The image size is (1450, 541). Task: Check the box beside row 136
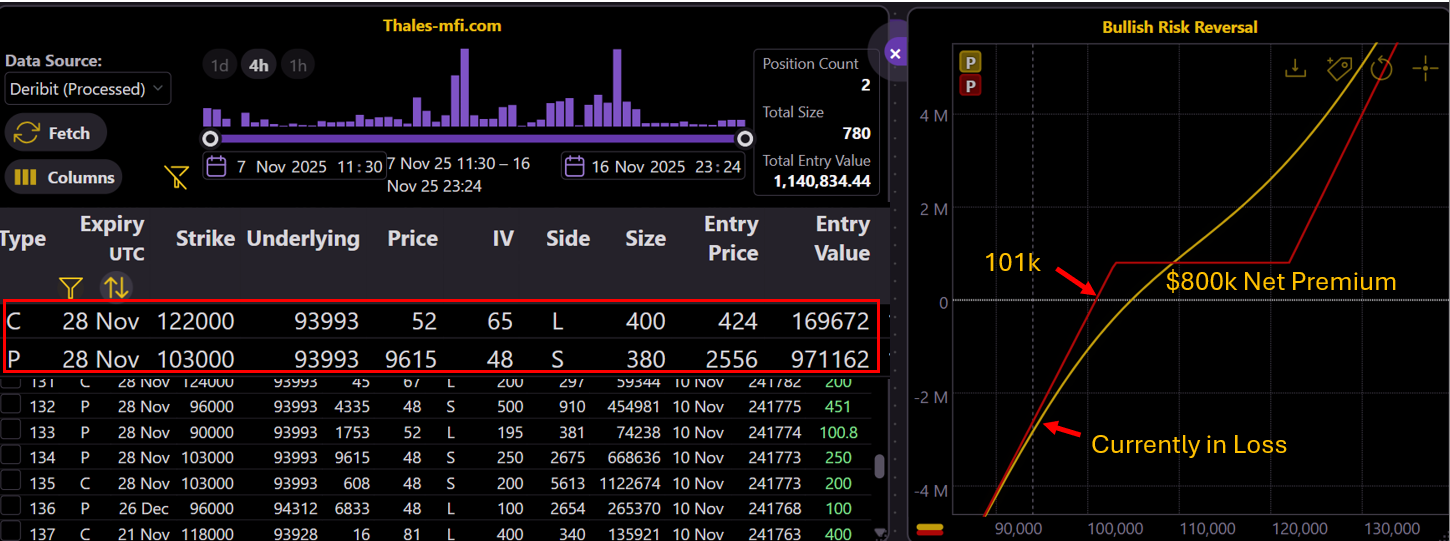pos(12,508)
